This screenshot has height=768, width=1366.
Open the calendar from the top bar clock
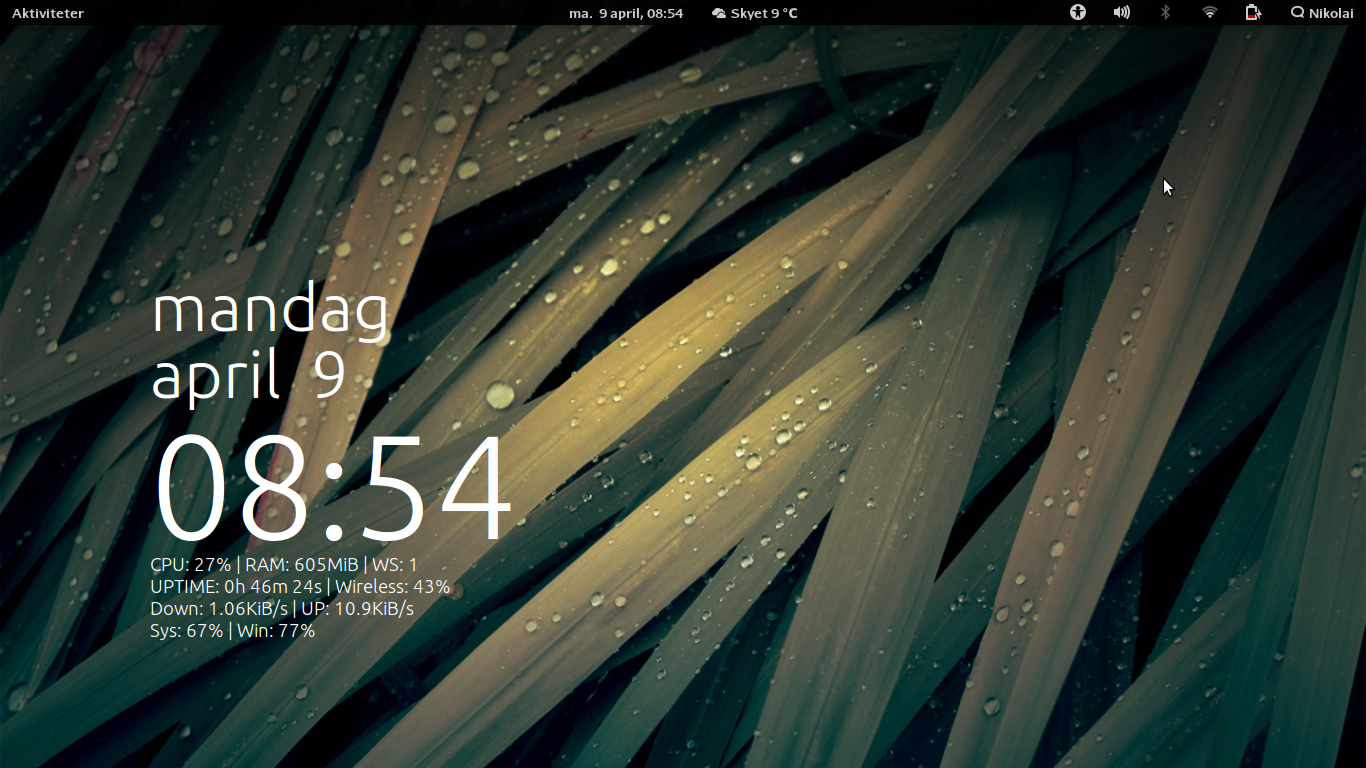[x=626, y=13]
